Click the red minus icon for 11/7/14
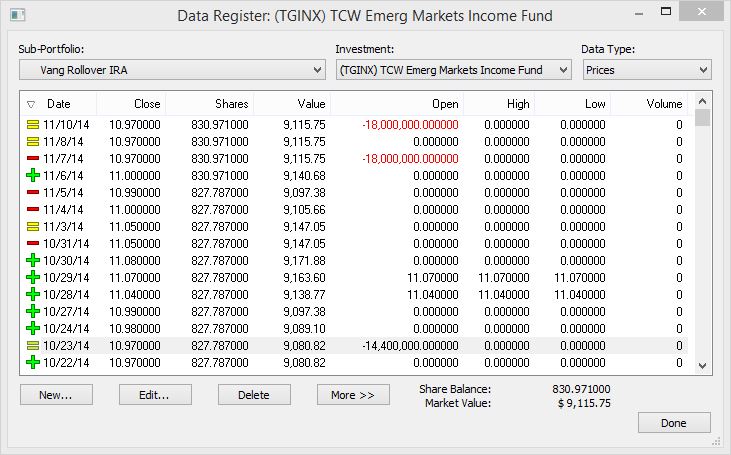731x455 pixels. (33, 159)
